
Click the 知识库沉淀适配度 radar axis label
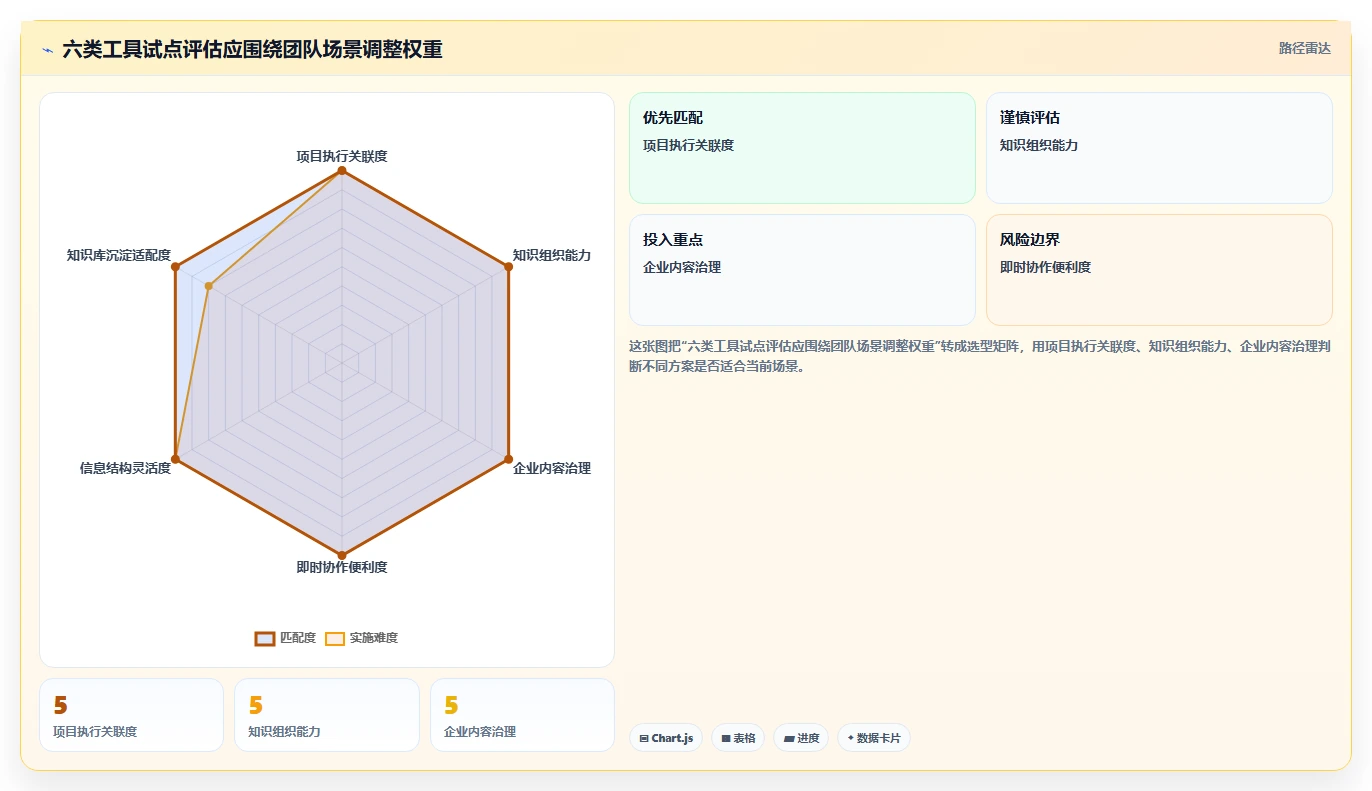tap(119, 255)
